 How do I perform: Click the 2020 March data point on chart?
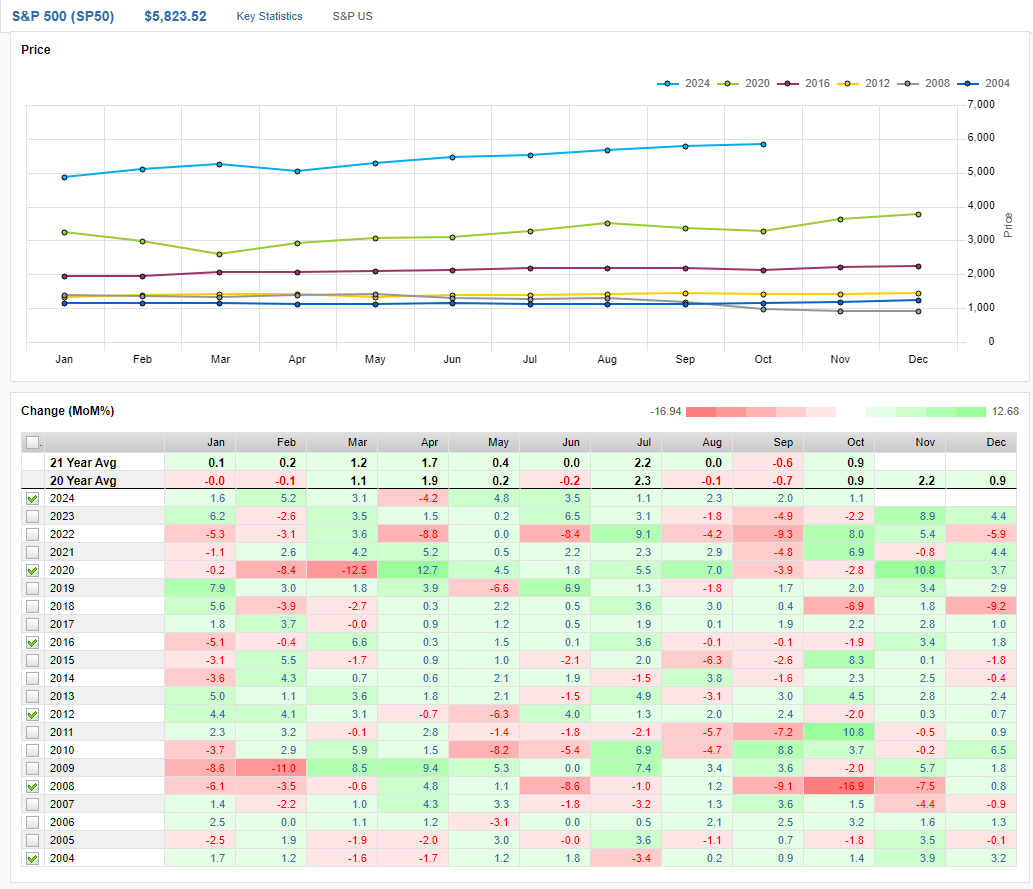[219, 254]
